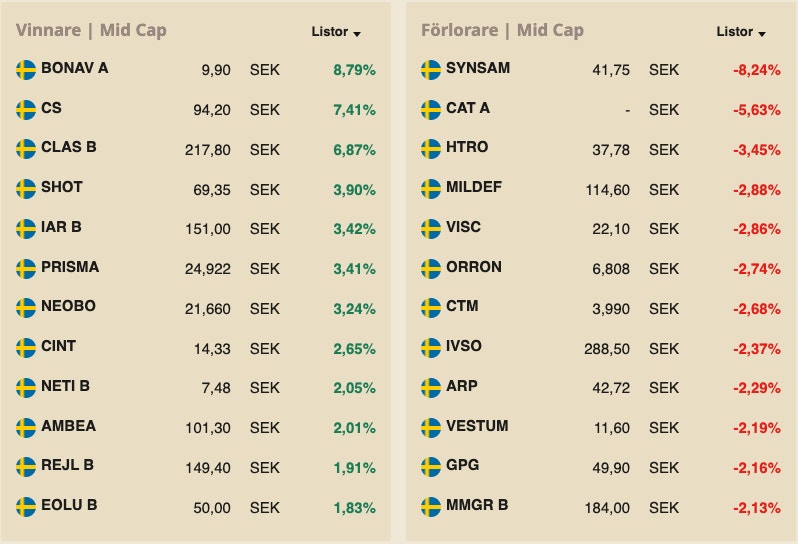Viewport: 798px width, 544px height.
Task: Click the flag icon beside SYNSAM
Action: 431,69
